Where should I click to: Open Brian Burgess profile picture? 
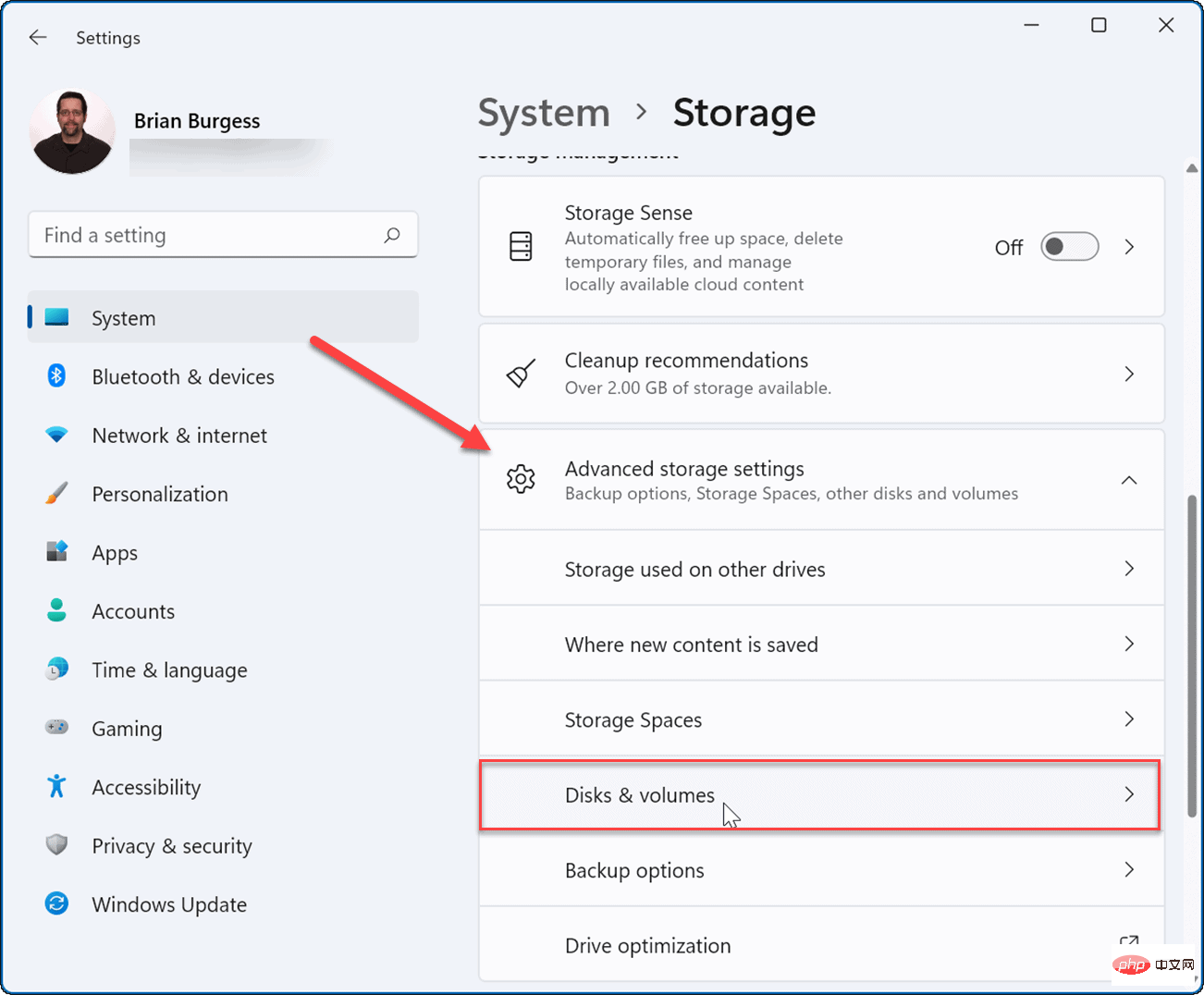(72, 131)
